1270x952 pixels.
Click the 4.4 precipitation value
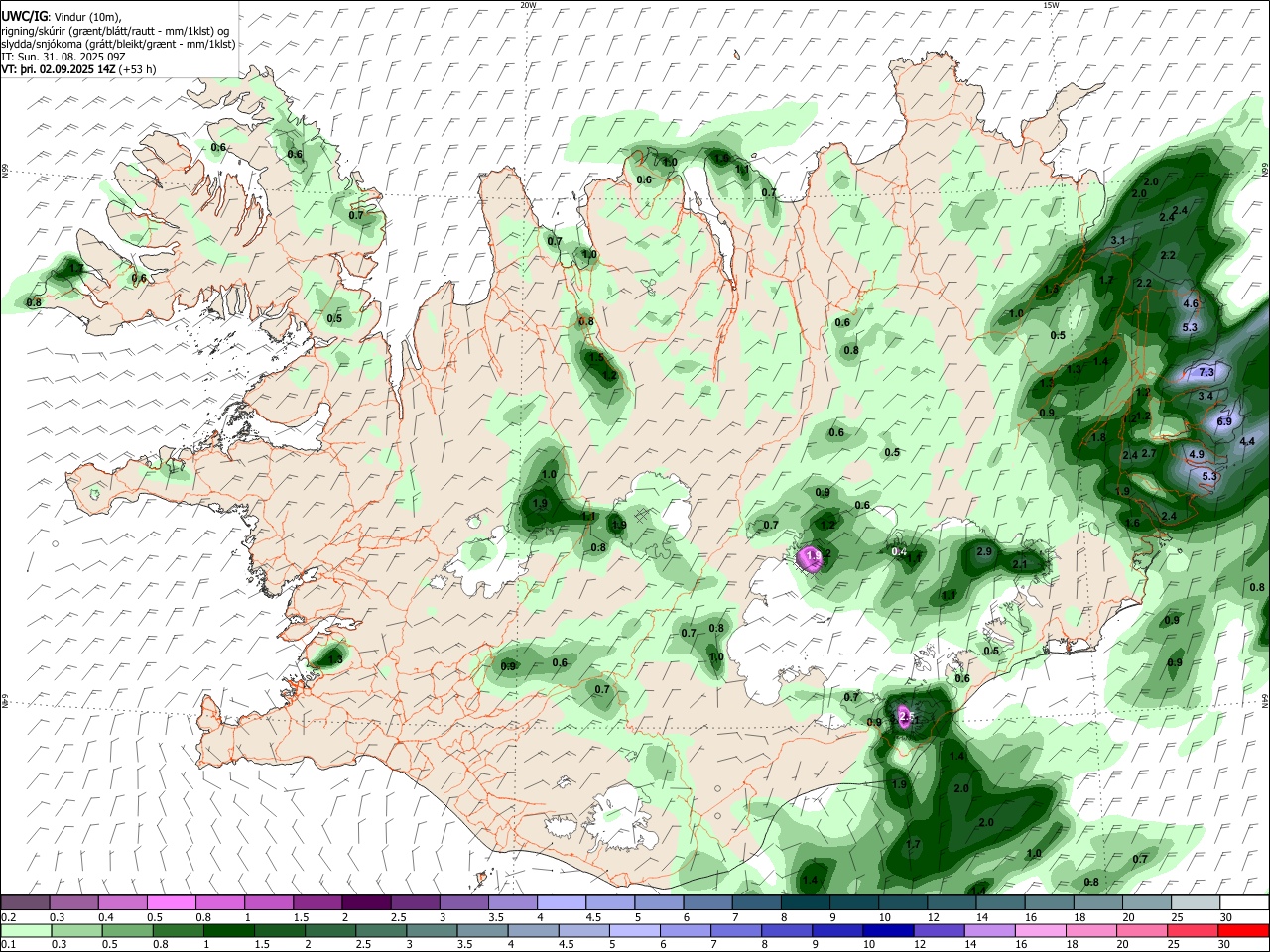[1247, 441]
